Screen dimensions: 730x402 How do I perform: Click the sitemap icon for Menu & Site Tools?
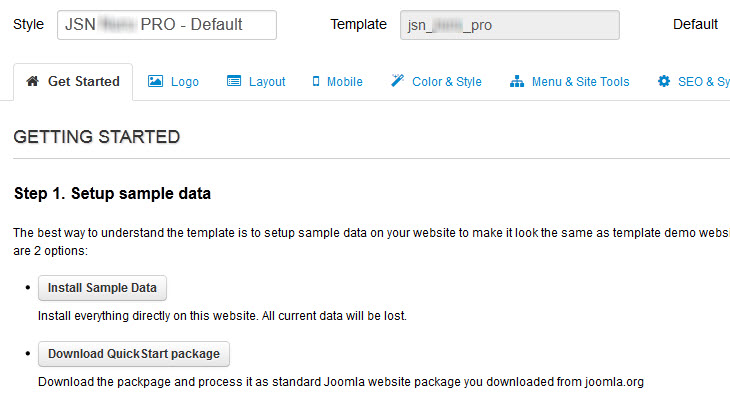[517, 82]
